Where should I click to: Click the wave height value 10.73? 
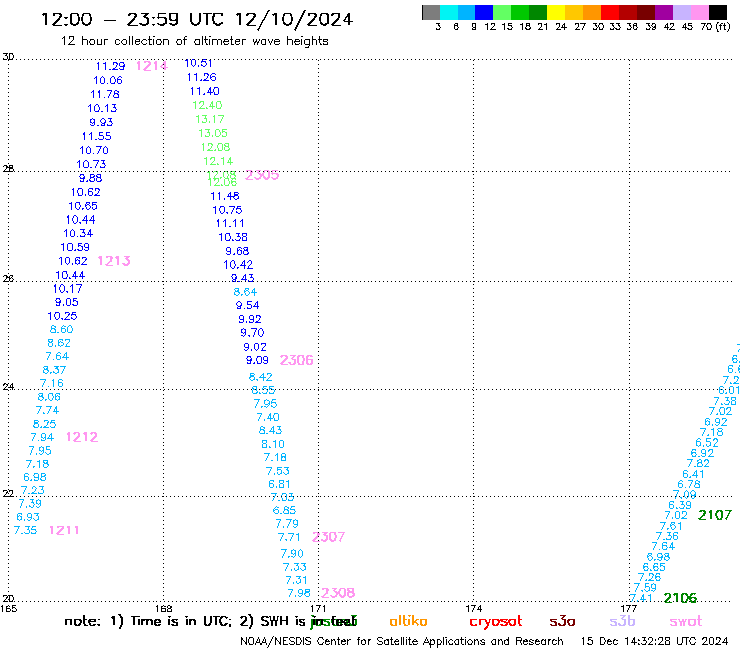coord(91,164)
